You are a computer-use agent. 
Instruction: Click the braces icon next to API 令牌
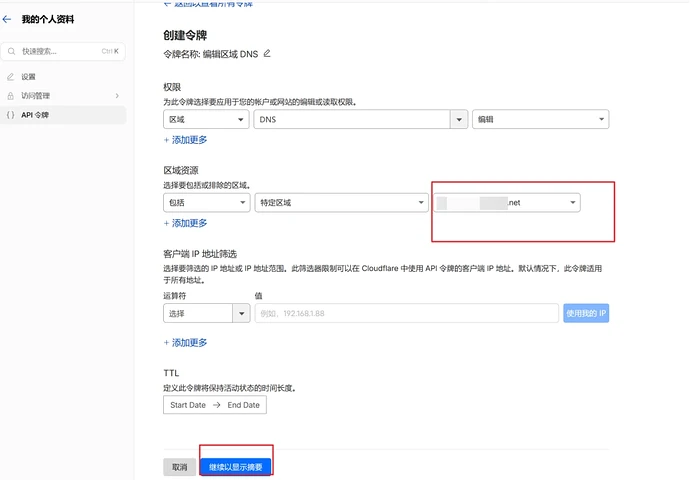11,115
